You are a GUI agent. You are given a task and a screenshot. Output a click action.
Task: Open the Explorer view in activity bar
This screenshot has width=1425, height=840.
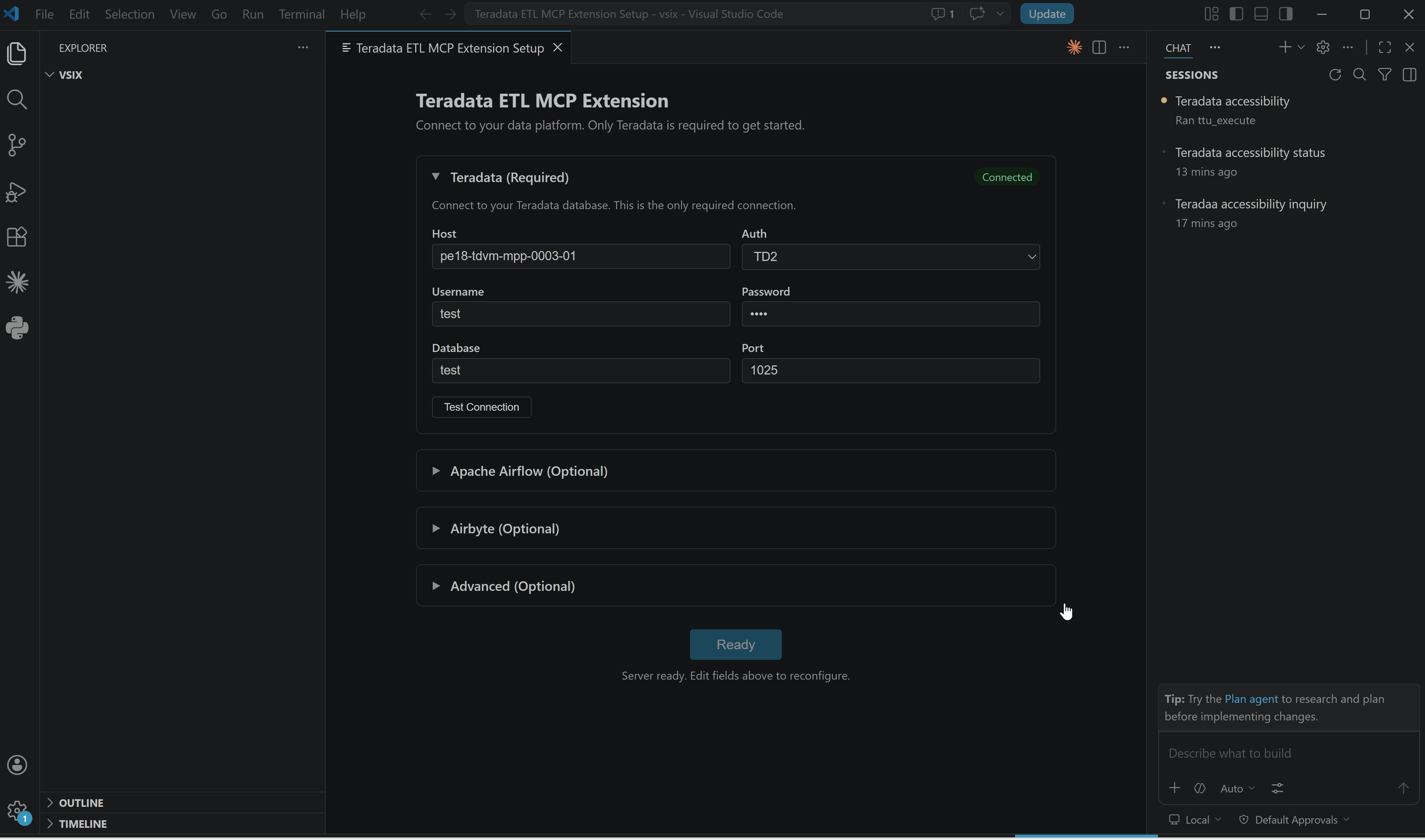pos(17,53)
